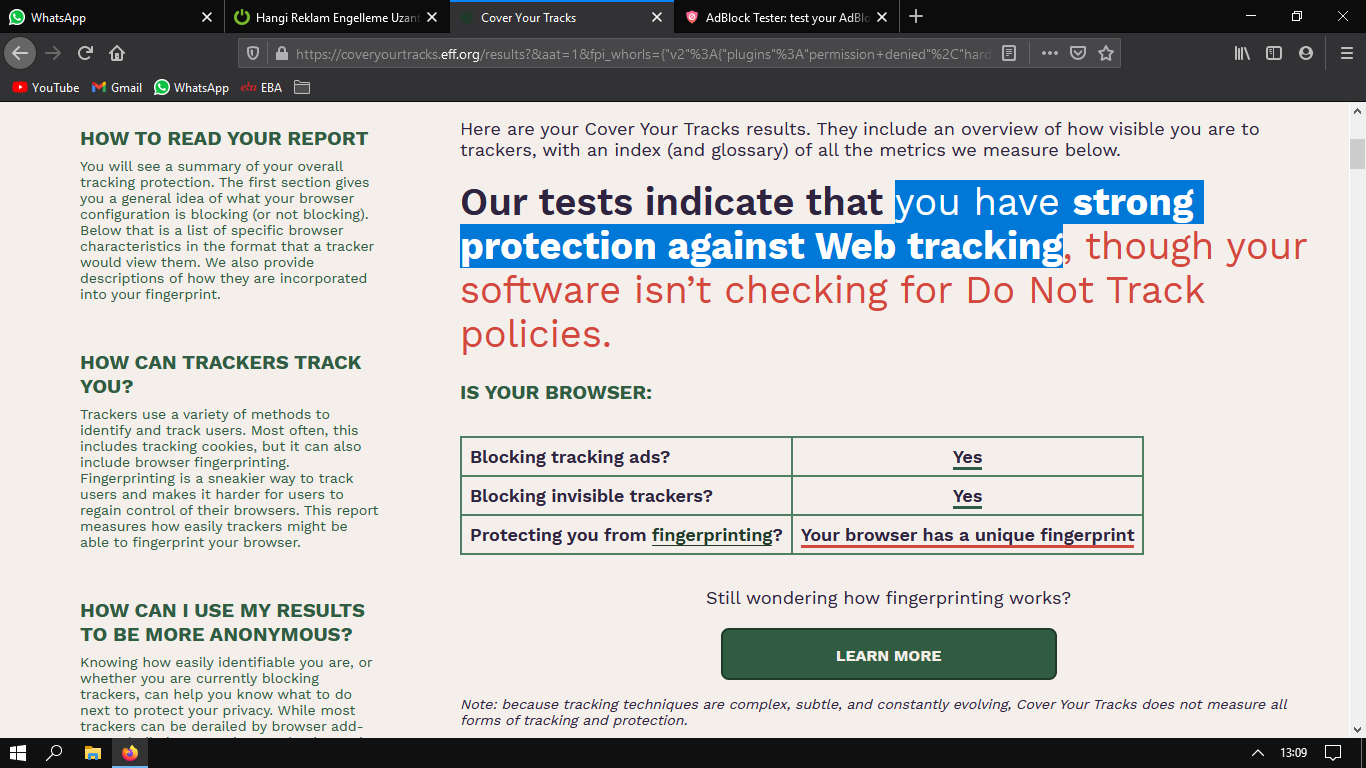Screen dimensions: 1366x768
Task: Open the Windows notification center
Action: click(1333, 752)
